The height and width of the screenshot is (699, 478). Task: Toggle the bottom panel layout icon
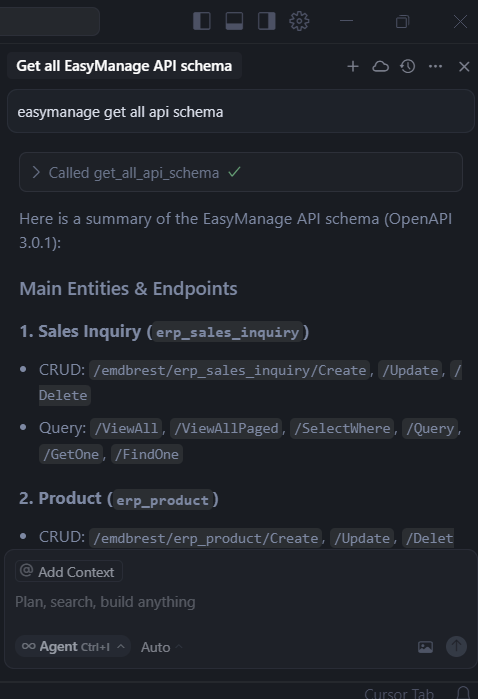coord(234,21)
